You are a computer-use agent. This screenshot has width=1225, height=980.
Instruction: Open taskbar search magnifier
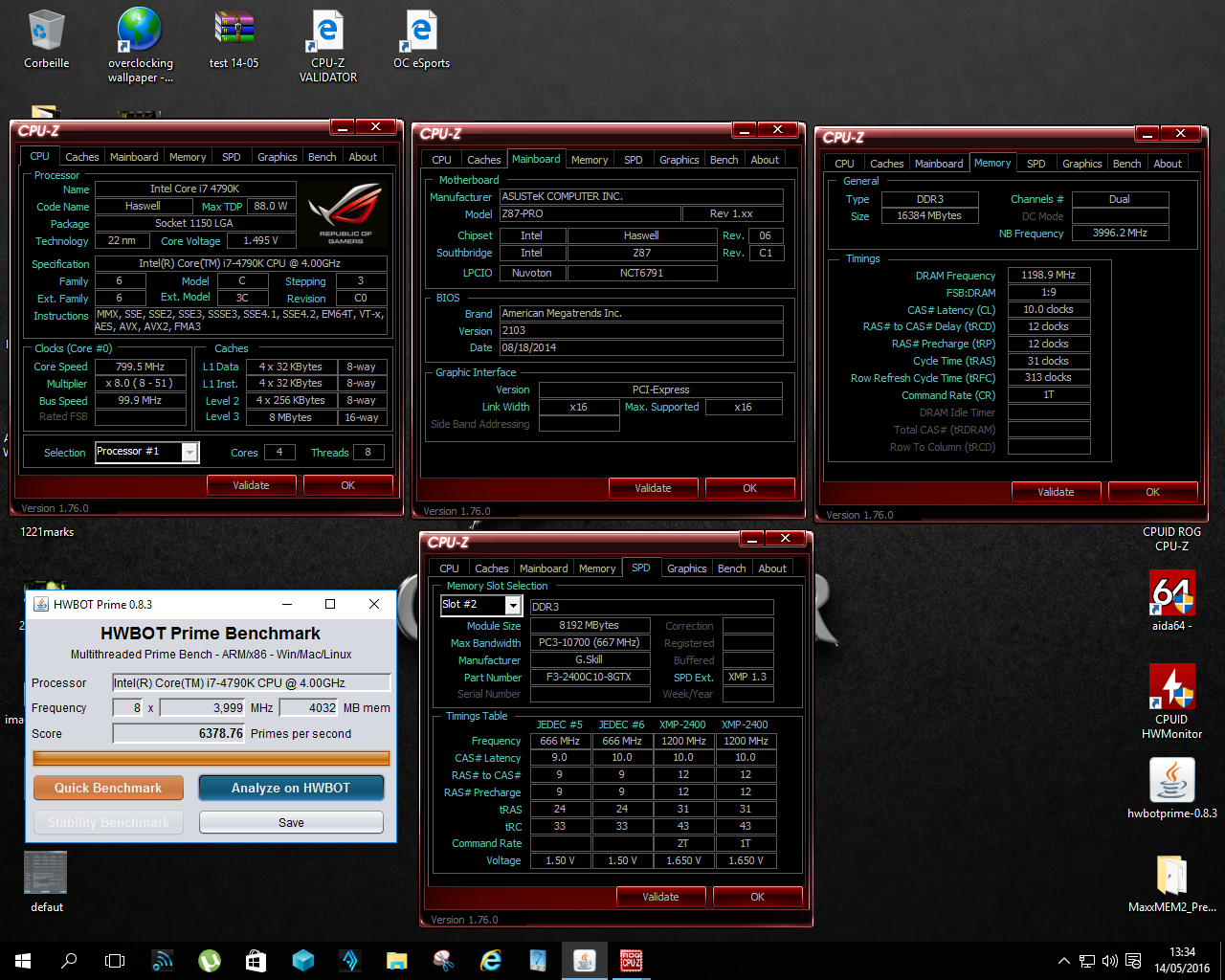[69, 960]
